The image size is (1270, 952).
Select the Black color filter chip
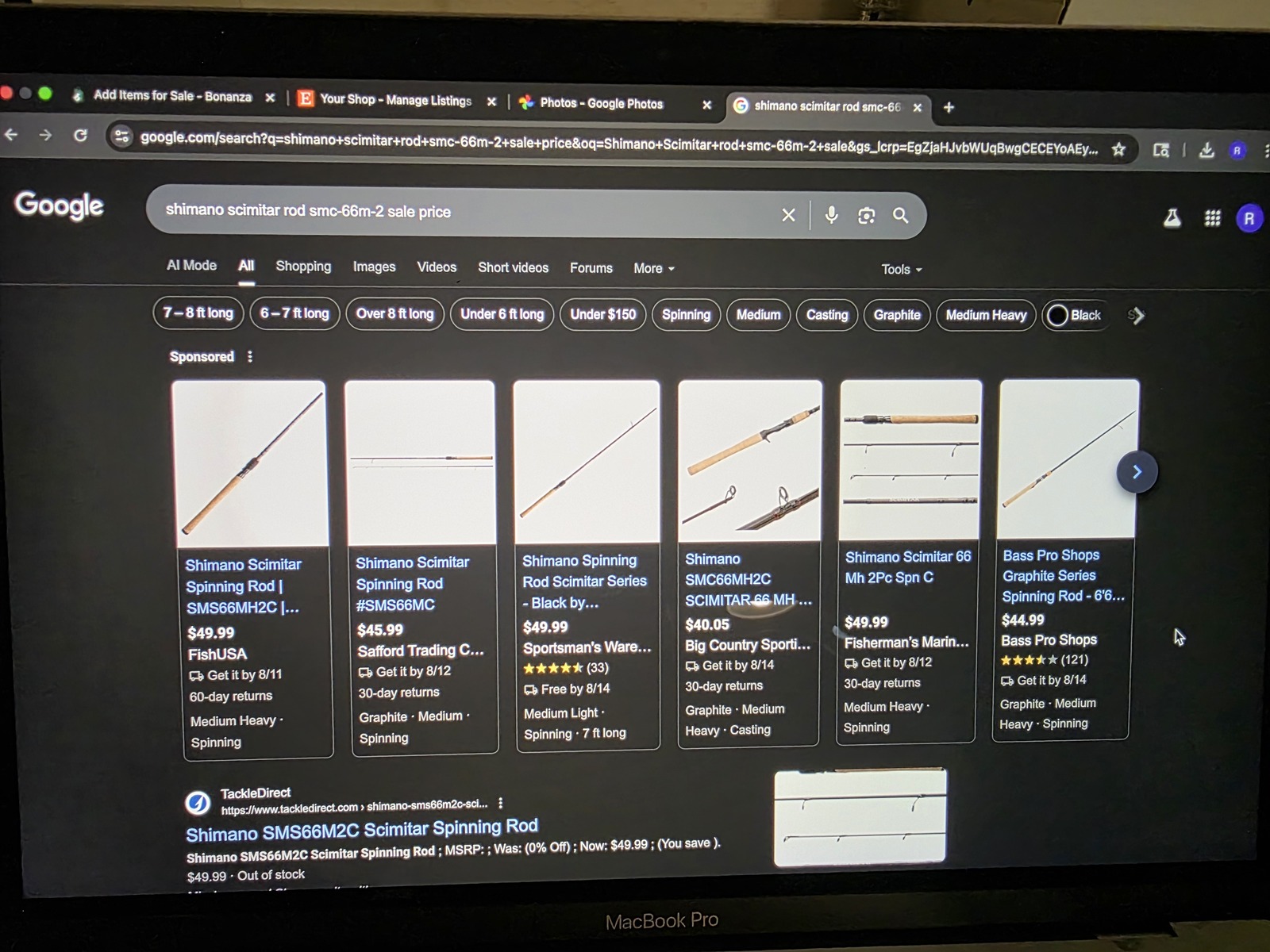[1076, 315]
